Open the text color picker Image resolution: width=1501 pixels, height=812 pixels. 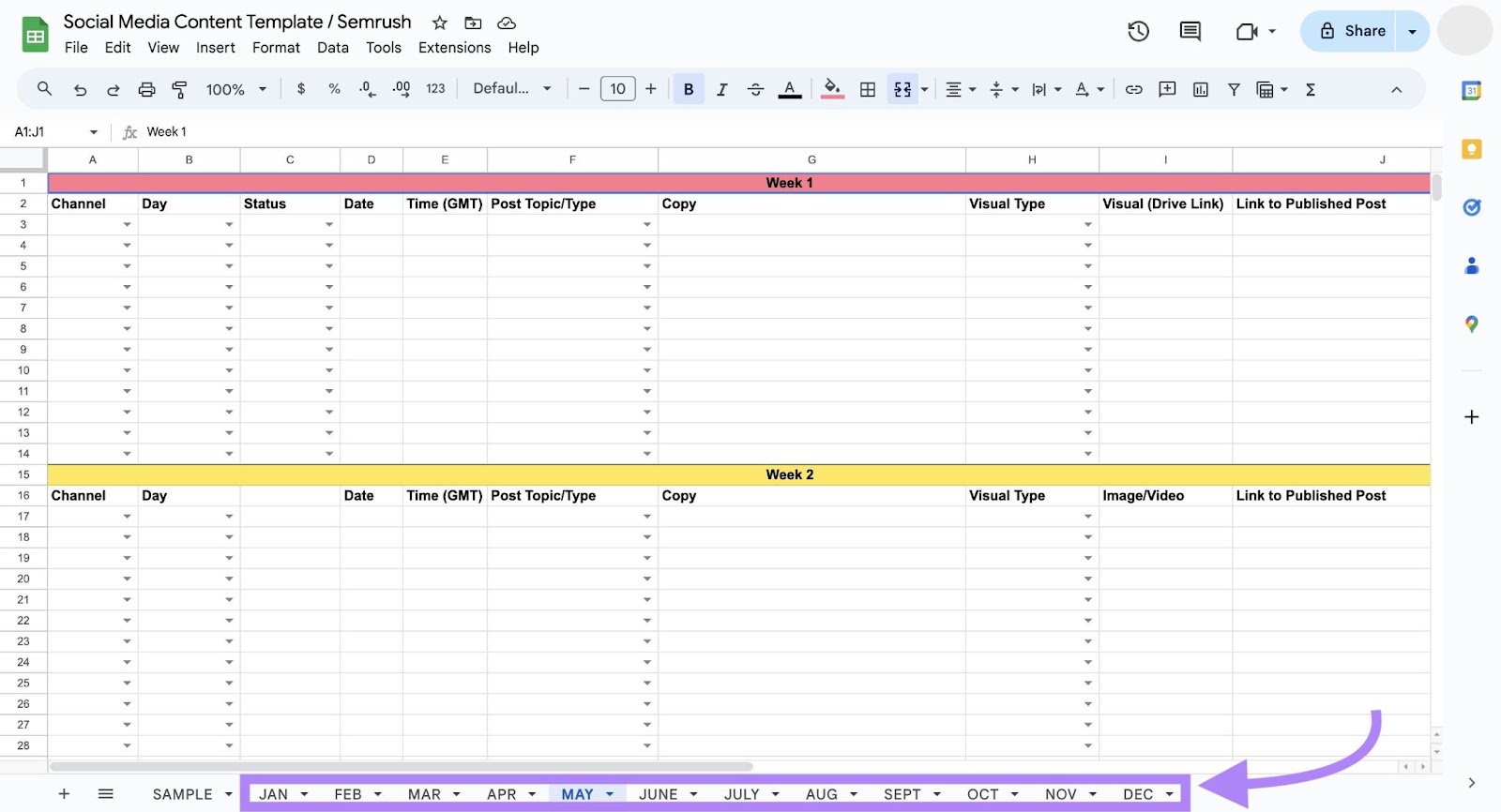(x=790, y=89)
